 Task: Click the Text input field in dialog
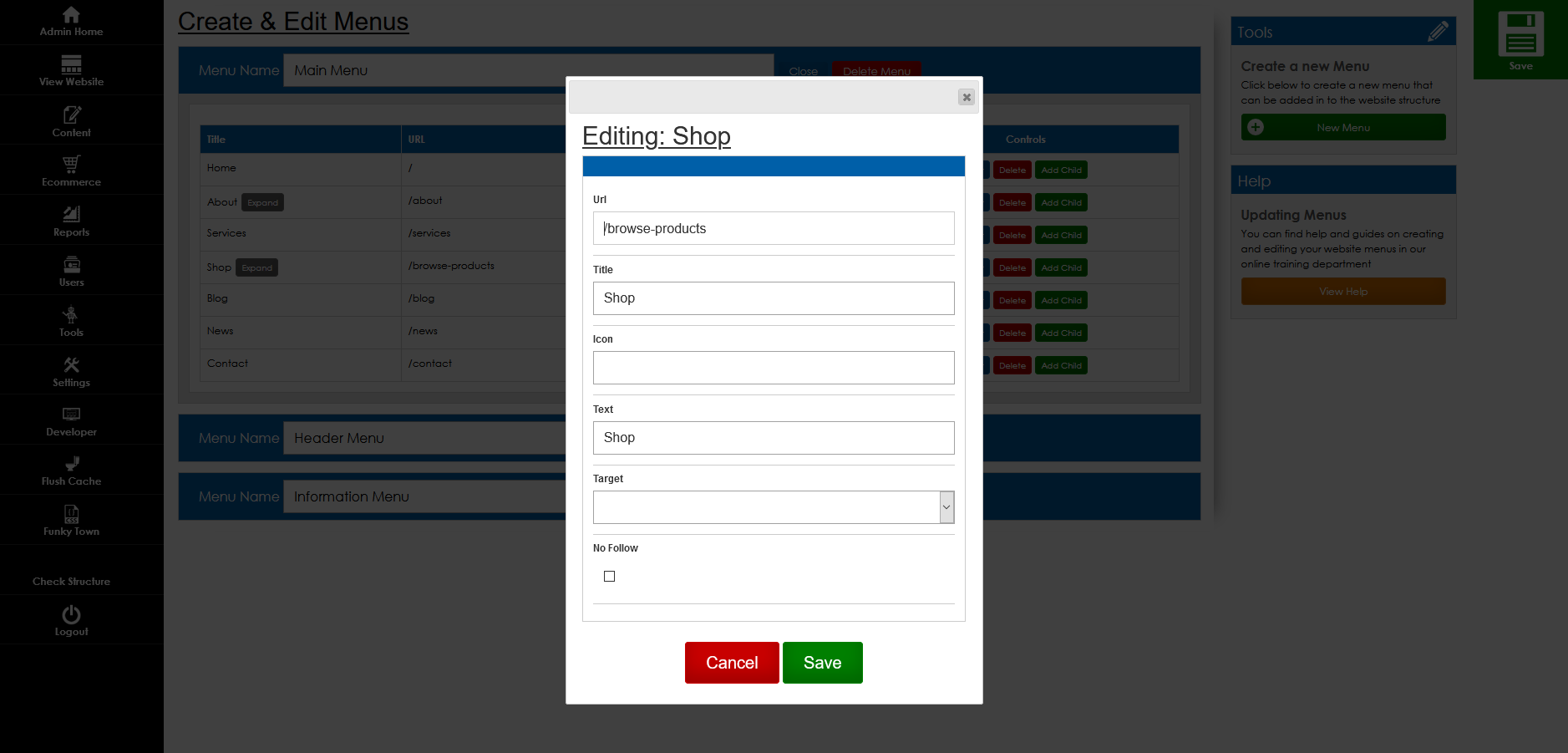coord(774,438)
